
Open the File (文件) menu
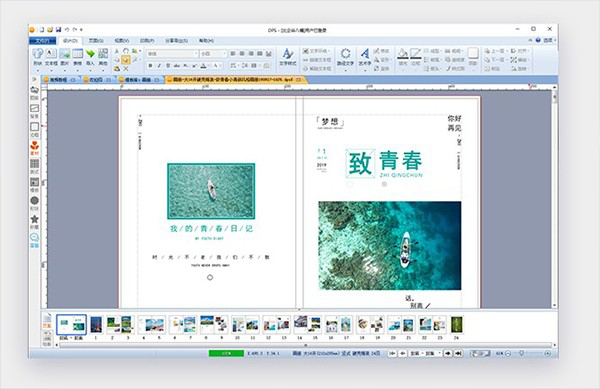pyautogui.click(x=42, y=41)
